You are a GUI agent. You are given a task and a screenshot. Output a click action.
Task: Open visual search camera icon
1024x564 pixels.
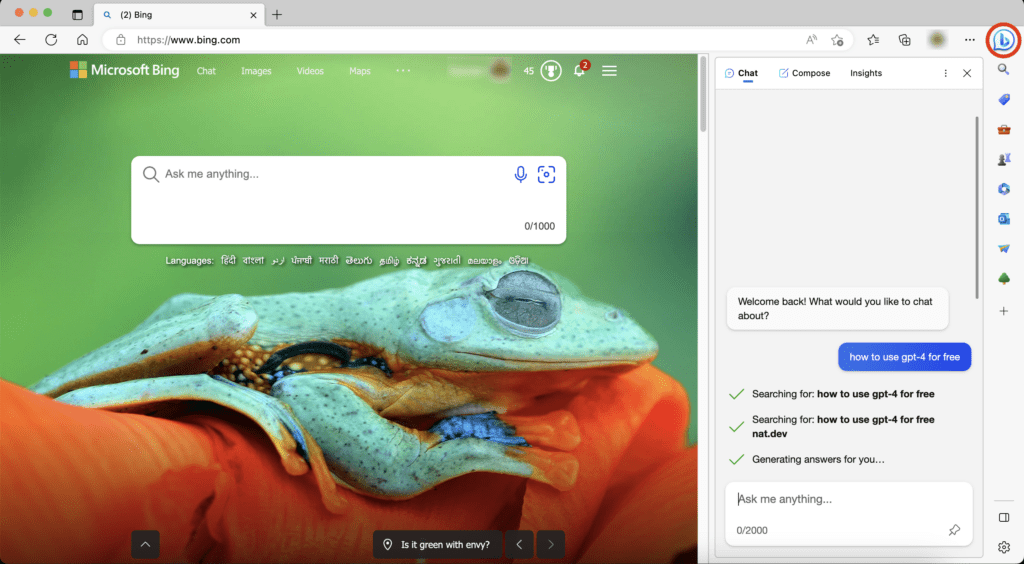(x=547, y=174)
